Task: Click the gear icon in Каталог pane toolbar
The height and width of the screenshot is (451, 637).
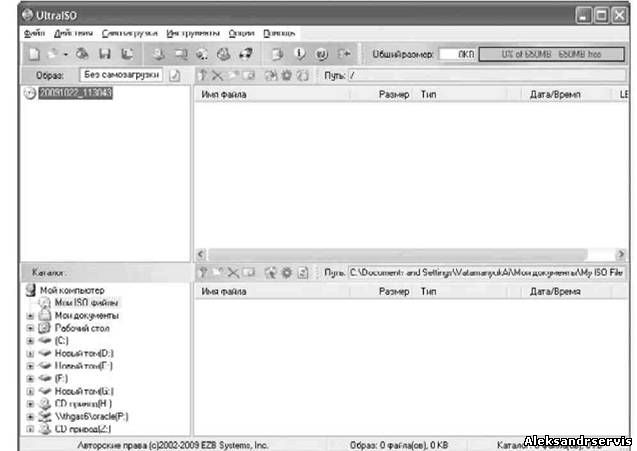Action: [287, 272]
